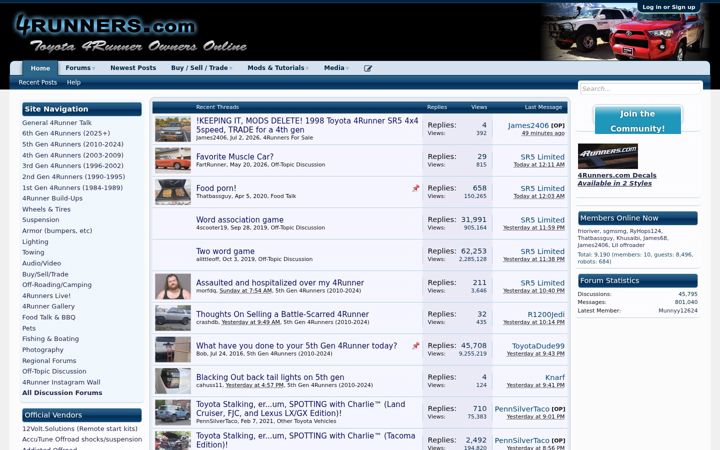Click last poster R1200Jedi
The height and width of the screenshot is (450, 720).
(x=546, y=315)
